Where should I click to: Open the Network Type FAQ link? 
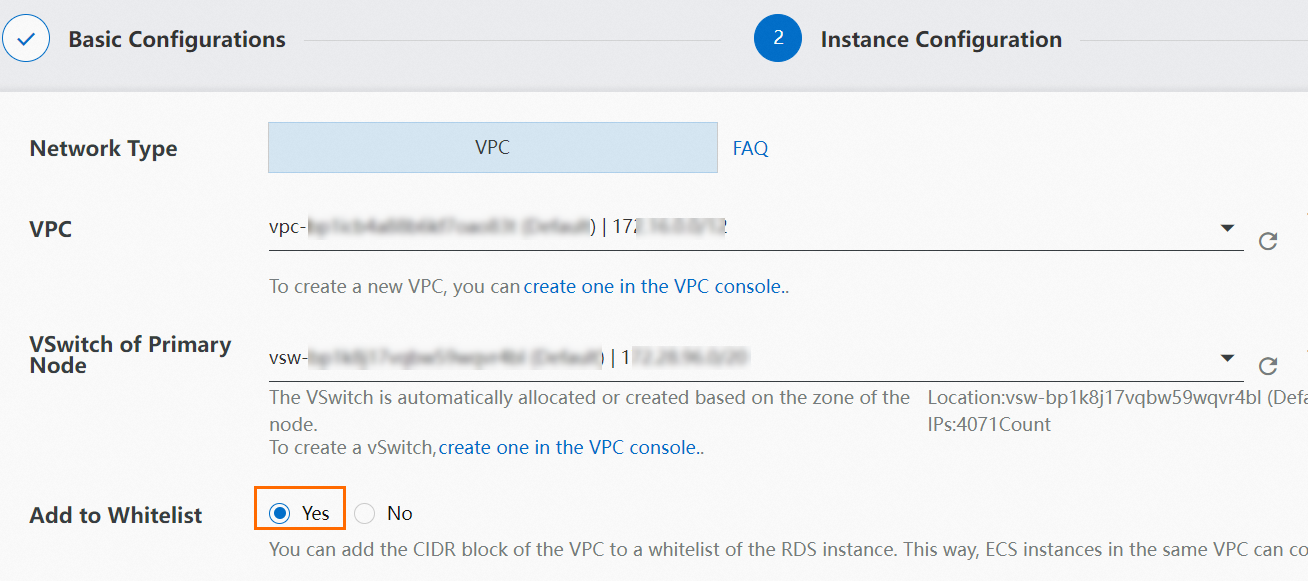coord(750,149)
